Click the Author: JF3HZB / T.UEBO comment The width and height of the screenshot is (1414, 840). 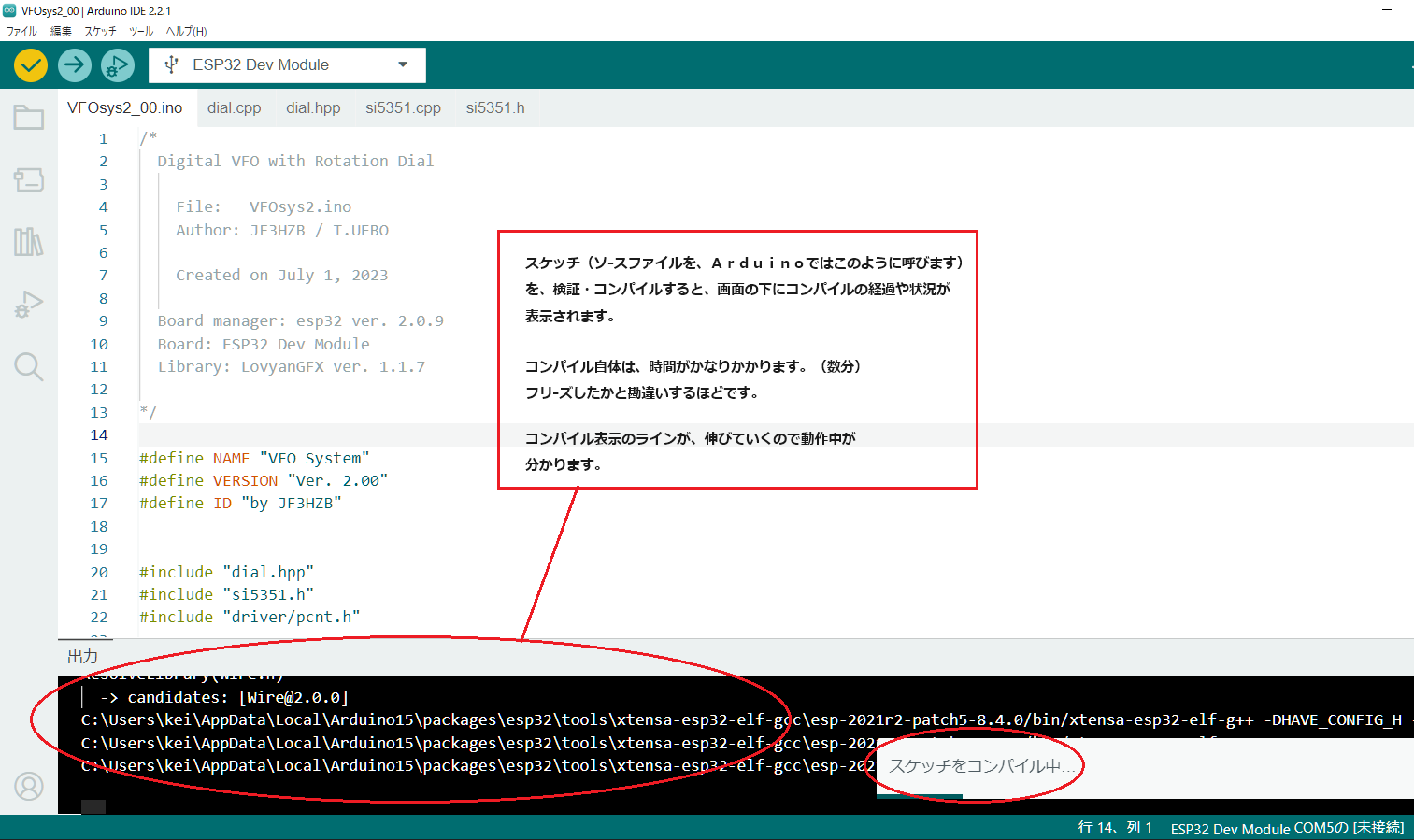[x=282, y=230]
